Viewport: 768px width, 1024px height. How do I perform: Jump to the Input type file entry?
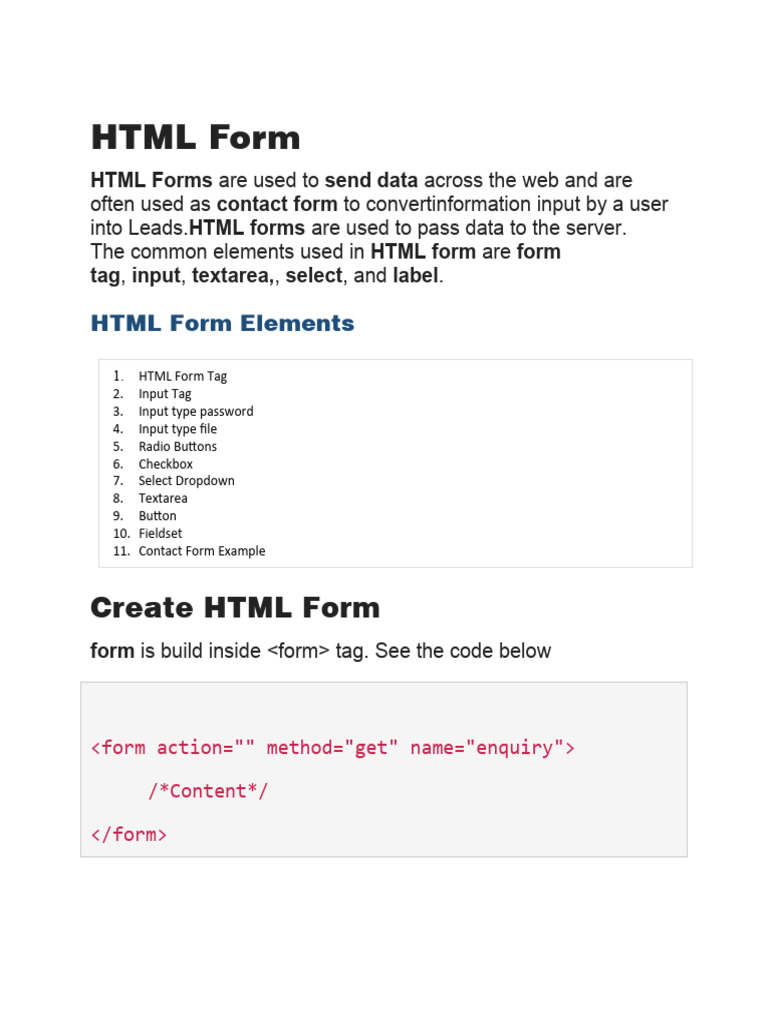[178, 429]
